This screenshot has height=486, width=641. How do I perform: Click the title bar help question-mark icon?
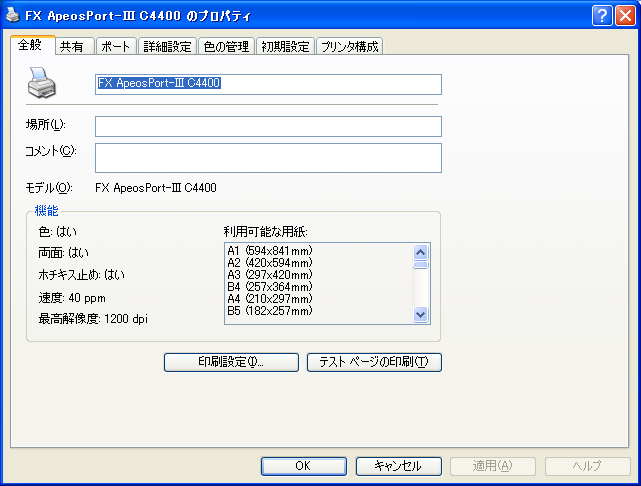coord(602,16)
